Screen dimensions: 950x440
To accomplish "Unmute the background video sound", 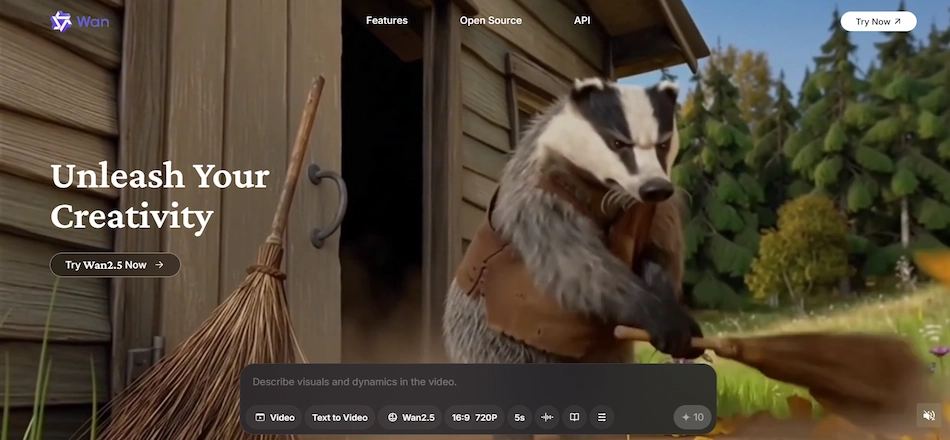I will 929,414.
